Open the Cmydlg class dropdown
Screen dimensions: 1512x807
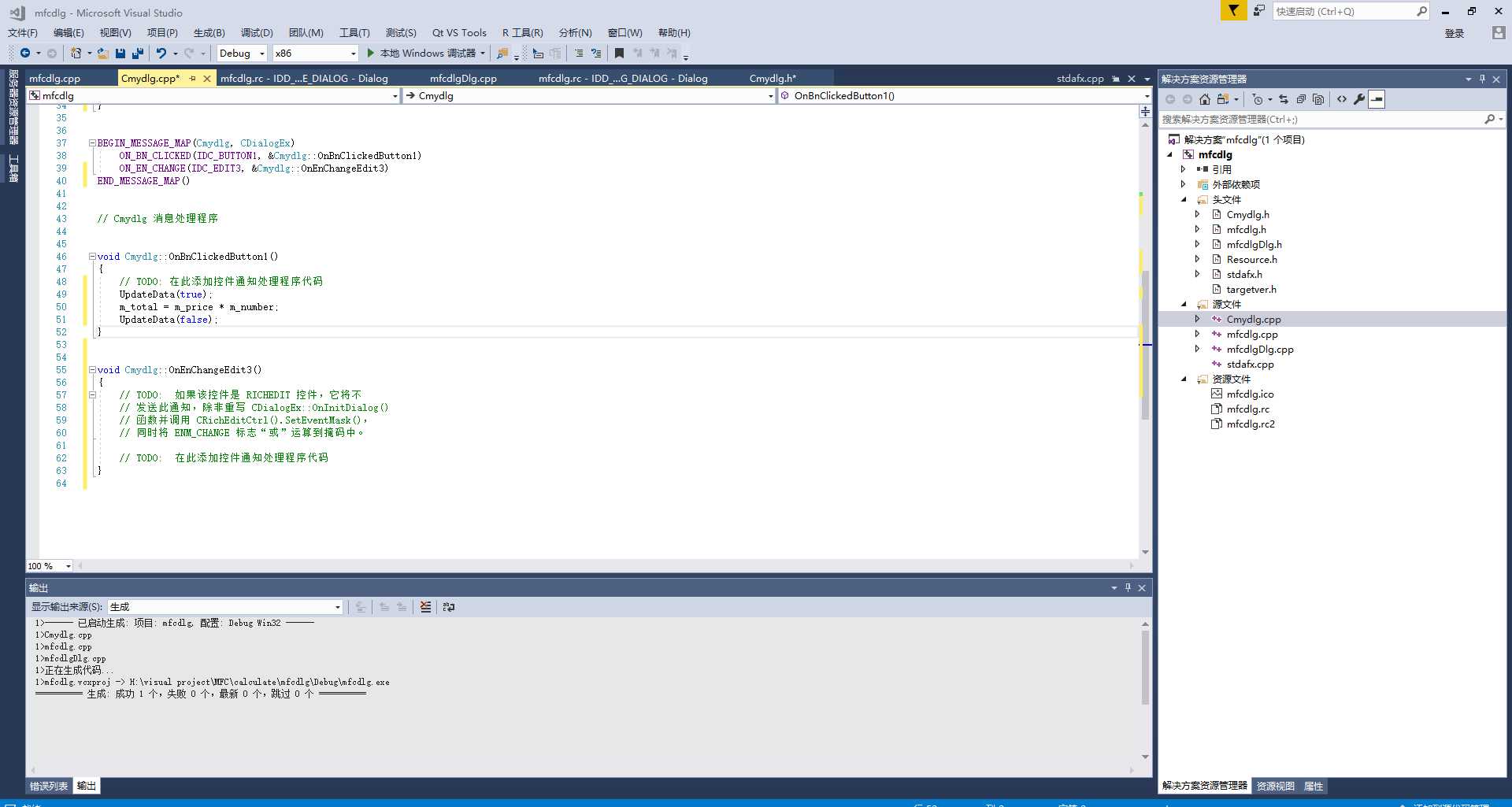[590, 95]
